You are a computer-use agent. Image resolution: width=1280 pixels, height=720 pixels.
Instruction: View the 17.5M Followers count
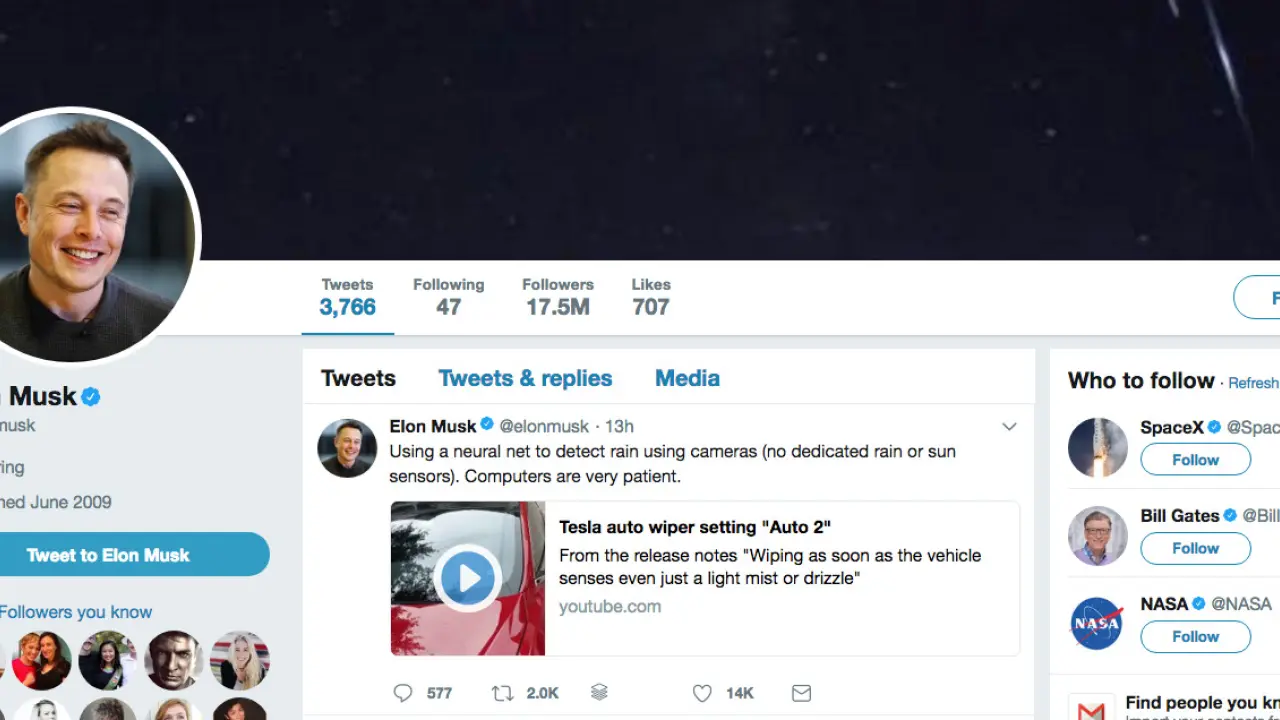[x=557, y=297]
